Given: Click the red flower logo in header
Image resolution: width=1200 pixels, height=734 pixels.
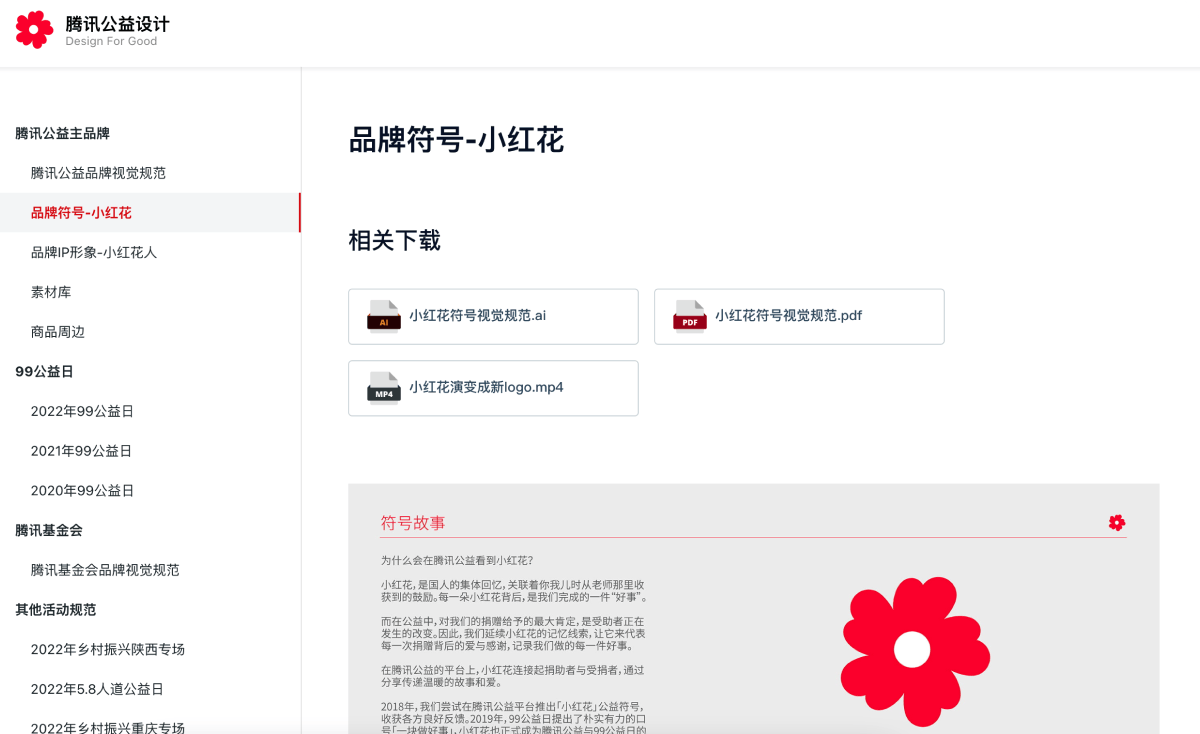Looking at the screenshot, I should pos(35,30).
